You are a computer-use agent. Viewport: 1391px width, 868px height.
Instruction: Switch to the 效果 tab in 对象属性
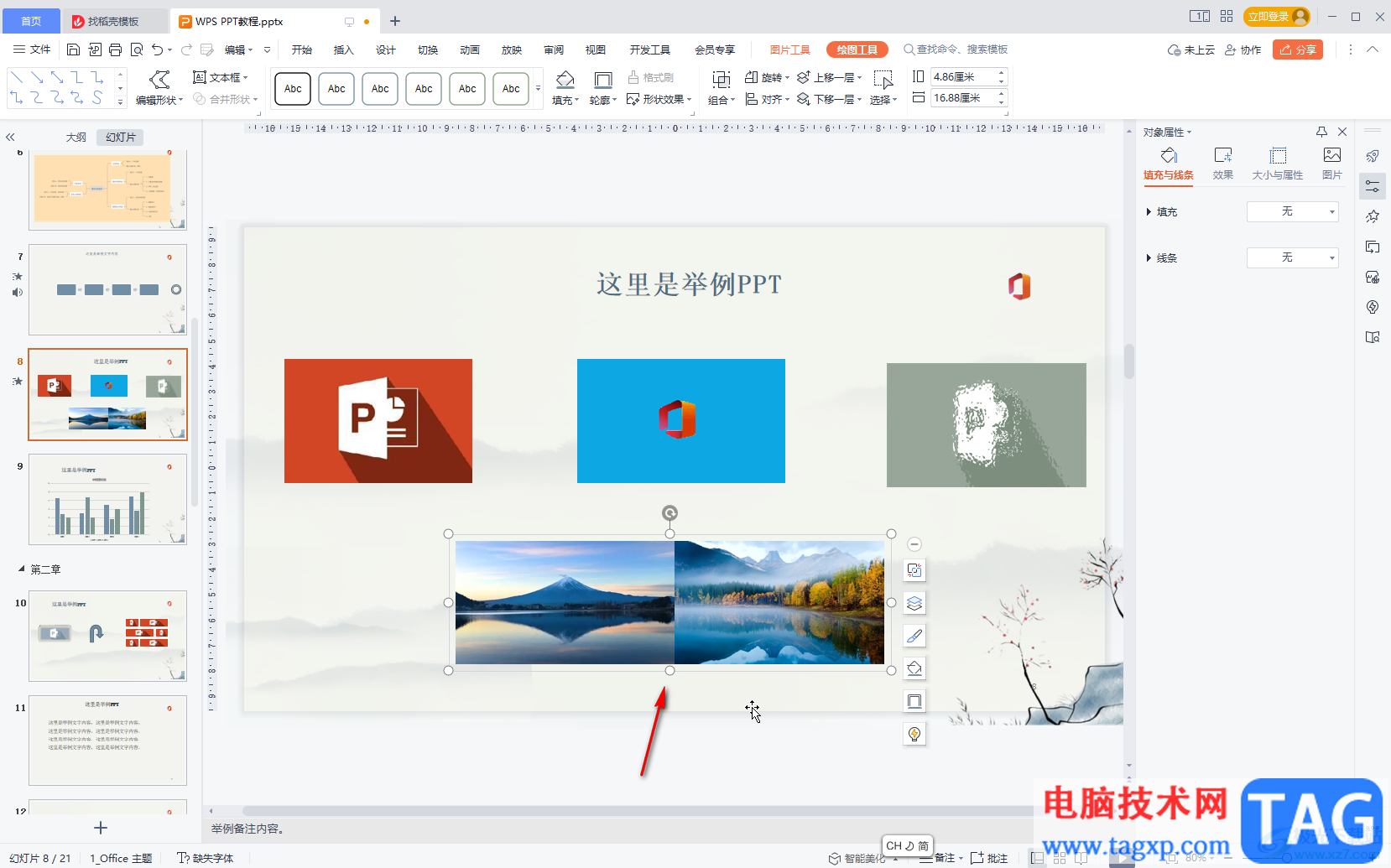pyautogui.click(x=1223, y=164)
